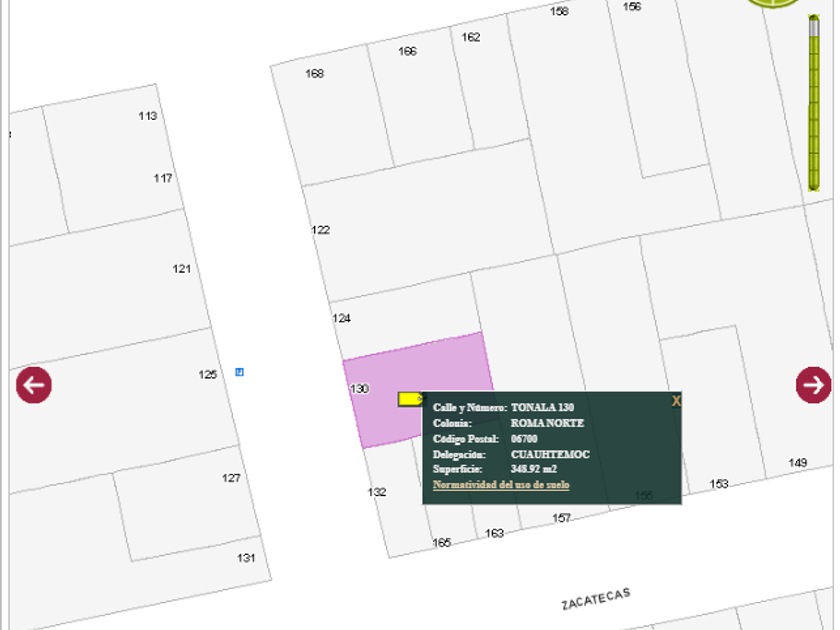The image size is (840, 630).
Task: Click the ROMA NORTE colonia value
Action: click(547, 423)
